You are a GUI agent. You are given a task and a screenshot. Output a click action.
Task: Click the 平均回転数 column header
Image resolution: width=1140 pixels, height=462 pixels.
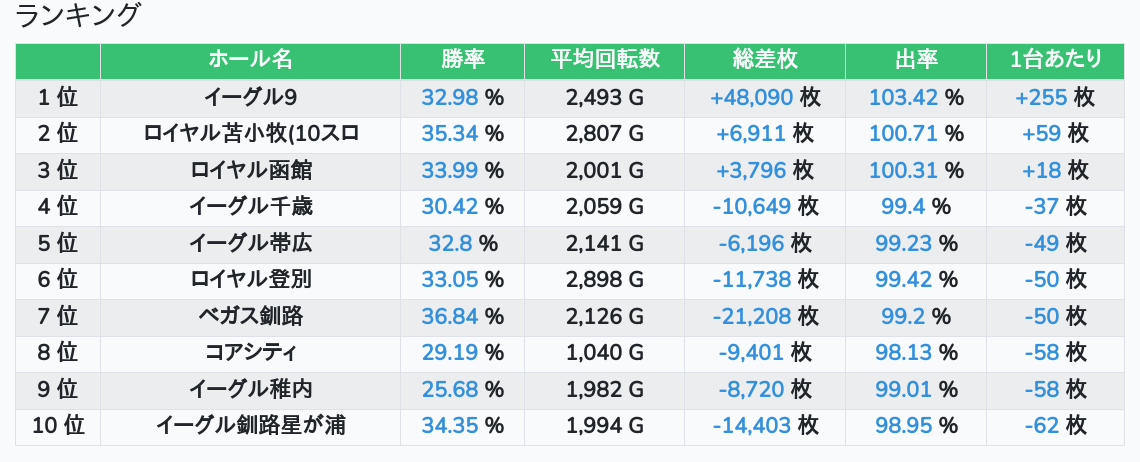604,60
